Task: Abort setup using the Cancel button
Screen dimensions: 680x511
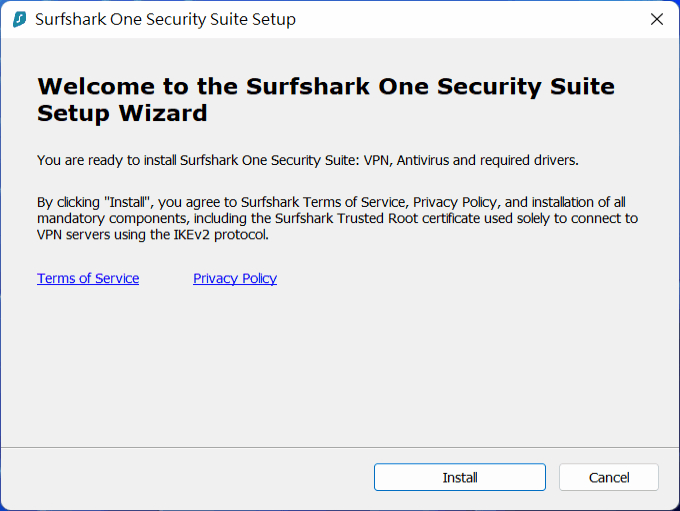Action: [x=608, y=477]
